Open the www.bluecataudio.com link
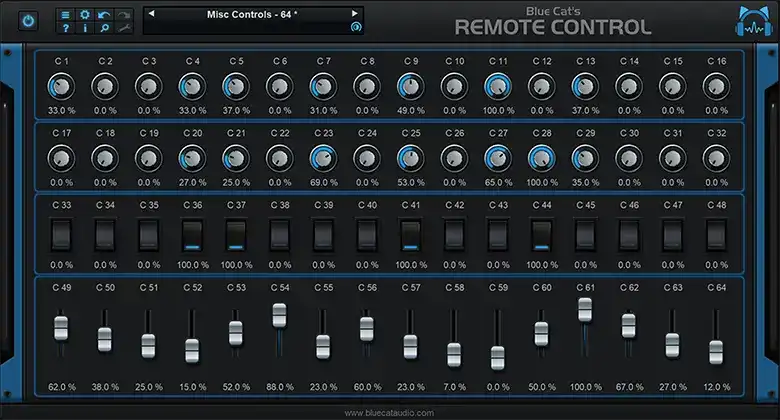Viewport: 780px width, 420px height. pyautogui.click(x=389, y=413)
